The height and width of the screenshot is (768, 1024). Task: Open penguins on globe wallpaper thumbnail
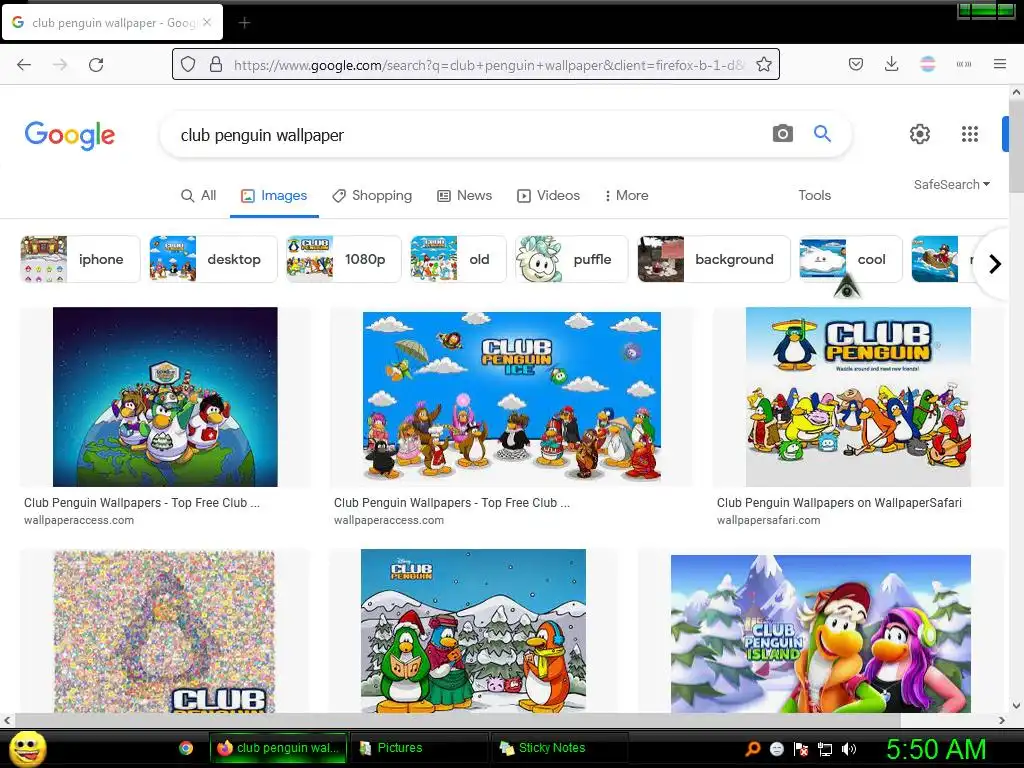tap(165, 397)
